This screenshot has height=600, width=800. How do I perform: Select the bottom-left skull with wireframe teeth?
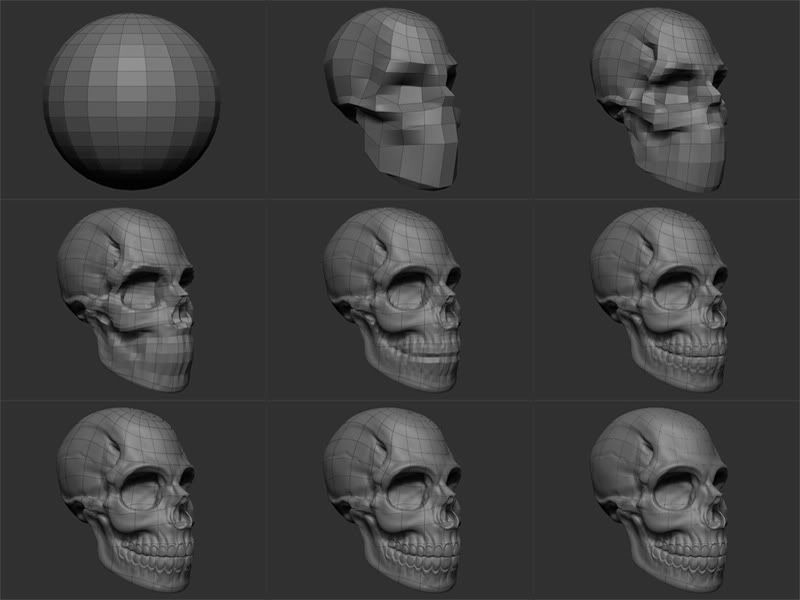click(129, 498)
